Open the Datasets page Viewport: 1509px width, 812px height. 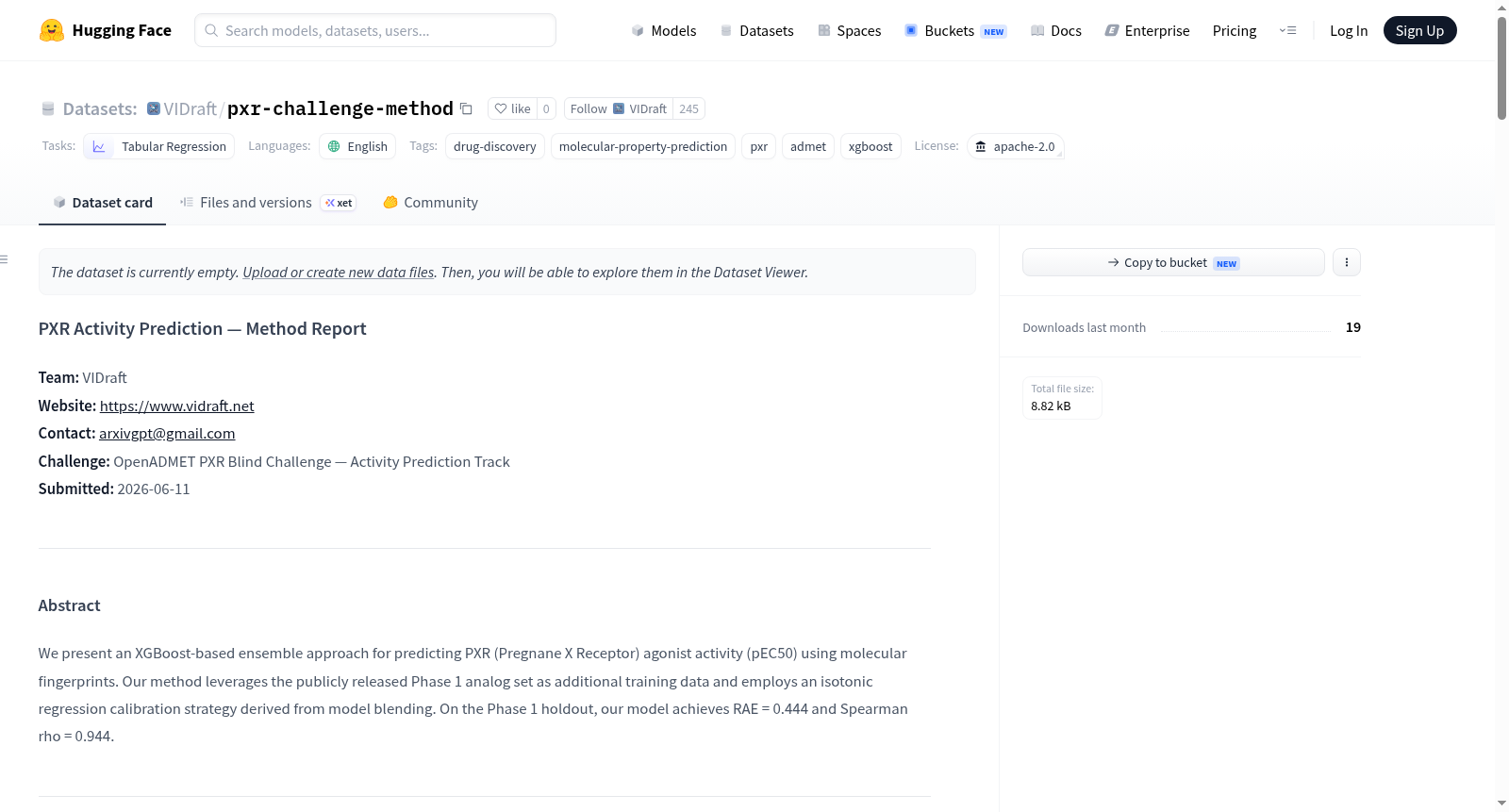tap(756, 30)
